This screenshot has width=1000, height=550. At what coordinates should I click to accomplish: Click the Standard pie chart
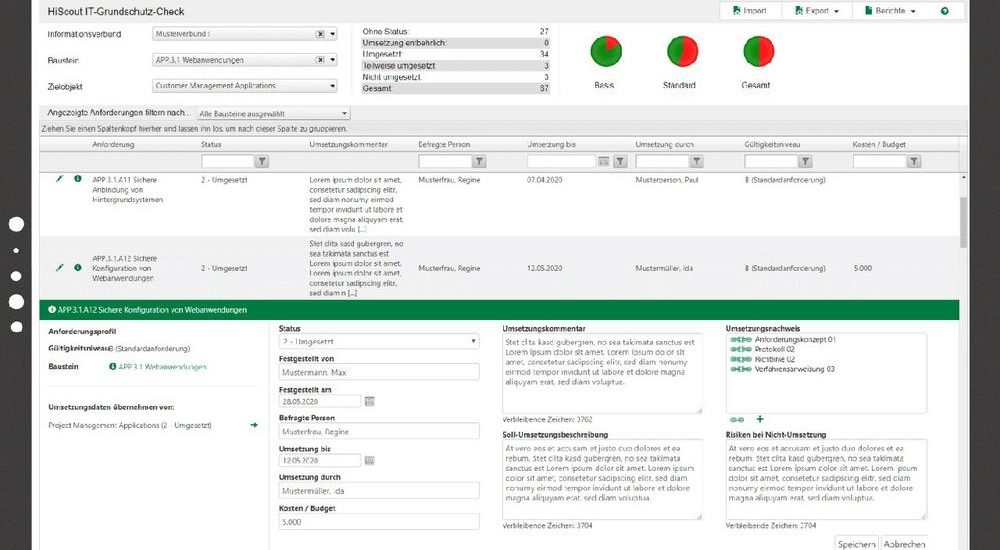coord(681,51)
